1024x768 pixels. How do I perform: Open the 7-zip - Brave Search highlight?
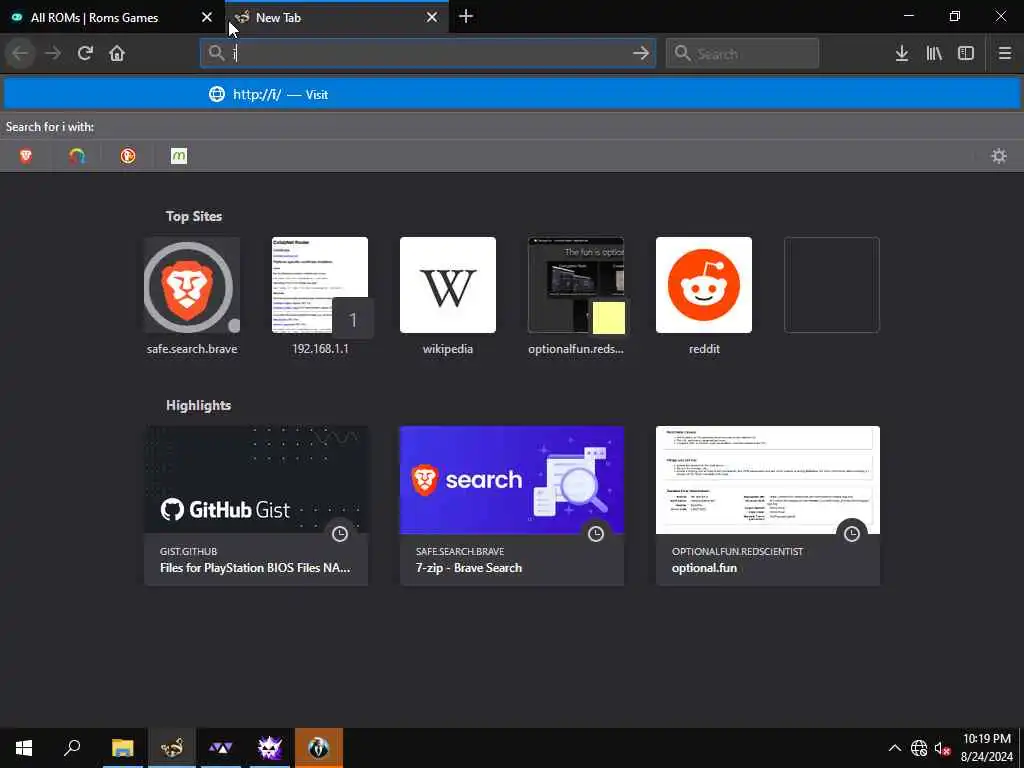tap(512, 506)
